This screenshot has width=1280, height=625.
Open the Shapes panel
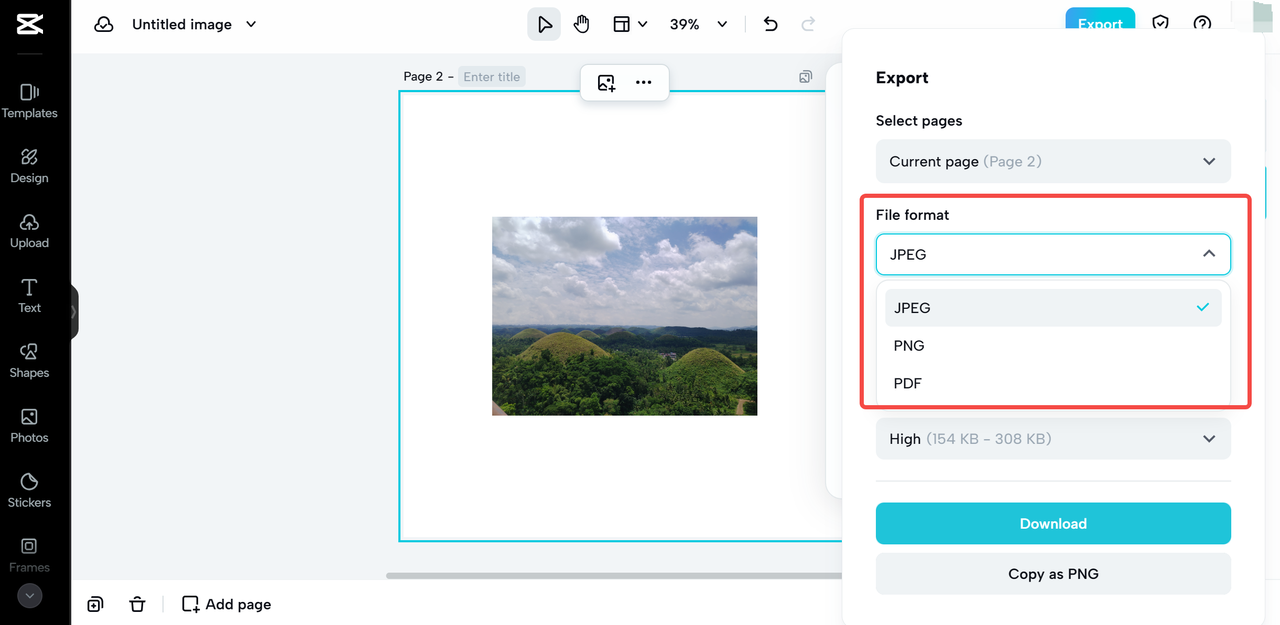[29, 360]
